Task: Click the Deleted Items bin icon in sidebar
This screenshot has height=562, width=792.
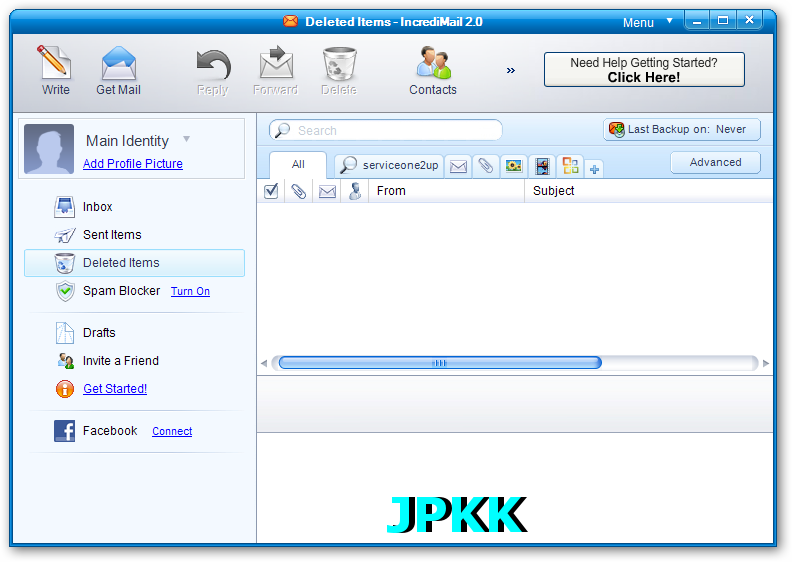Action: click(x=65, y=263)
